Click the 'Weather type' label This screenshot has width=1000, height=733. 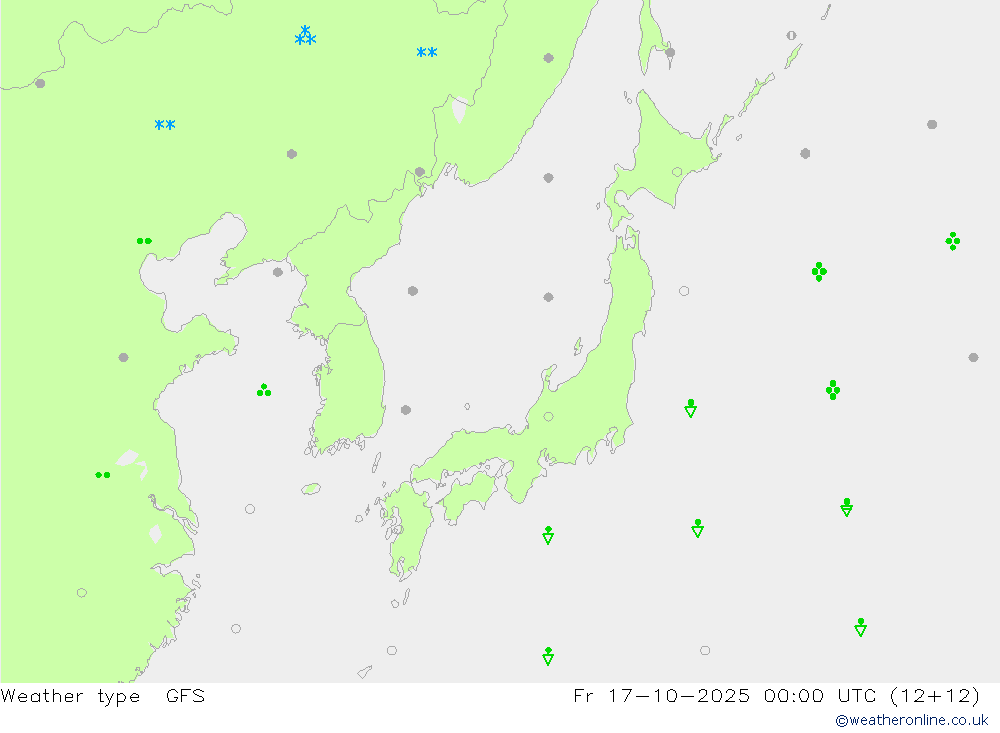70,696
